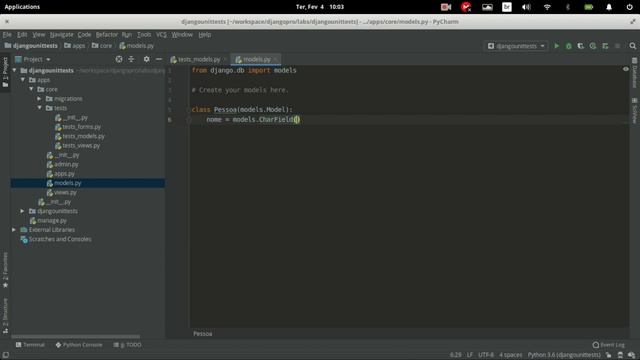Screen dimensions: 640x360
Task: Click the system notifications bell icon
Action: [x=609, y=7]
